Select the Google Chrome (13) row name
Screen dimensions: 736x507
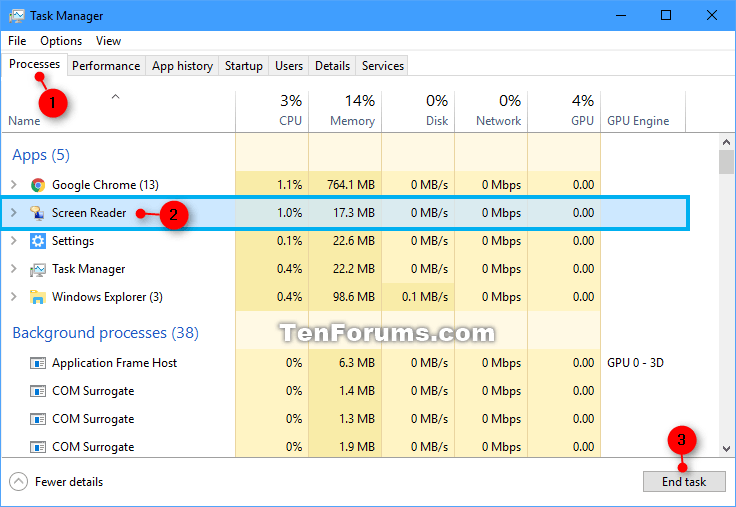point(106,185)
